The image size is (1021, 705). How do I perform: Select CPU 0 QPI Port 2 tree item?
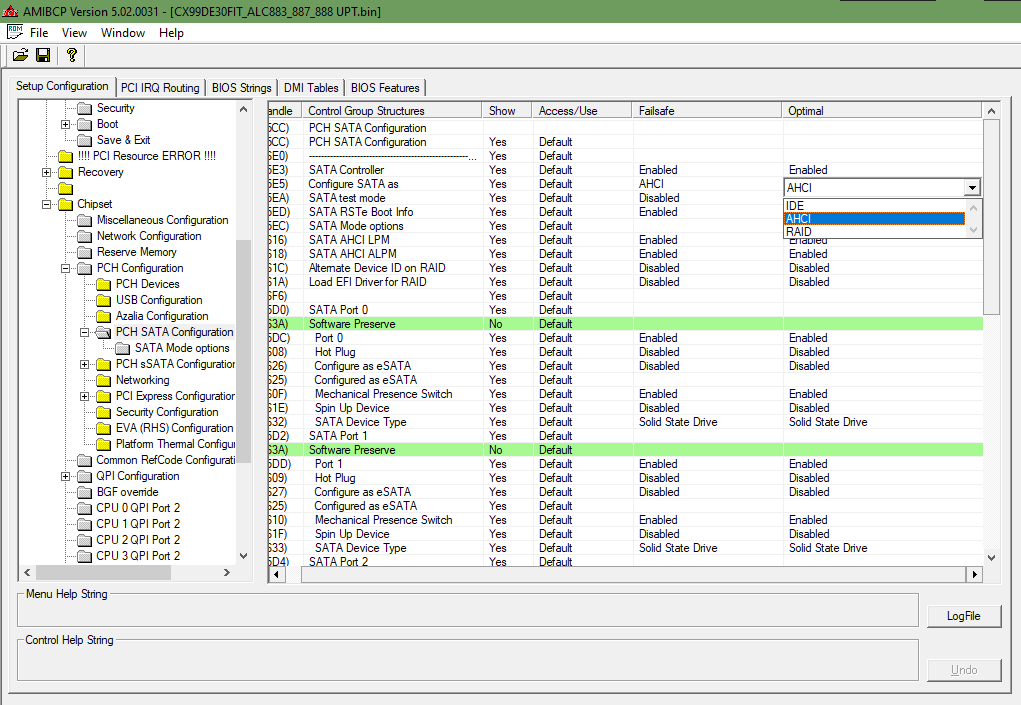138,508
